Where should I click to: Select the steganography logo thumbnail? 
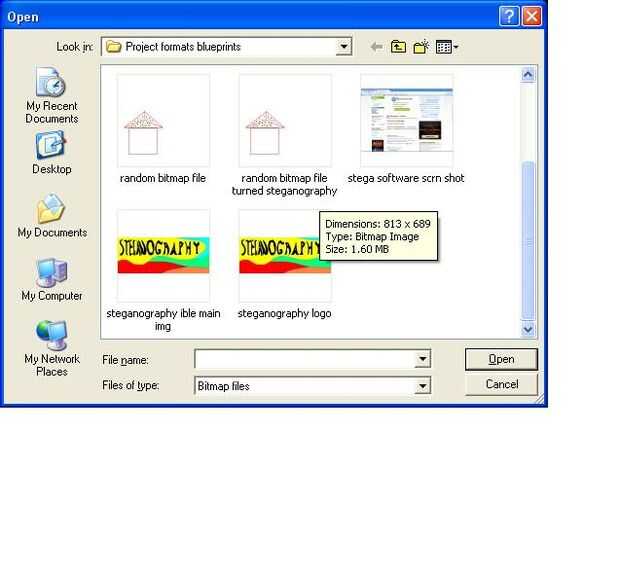tap(285, 255)
